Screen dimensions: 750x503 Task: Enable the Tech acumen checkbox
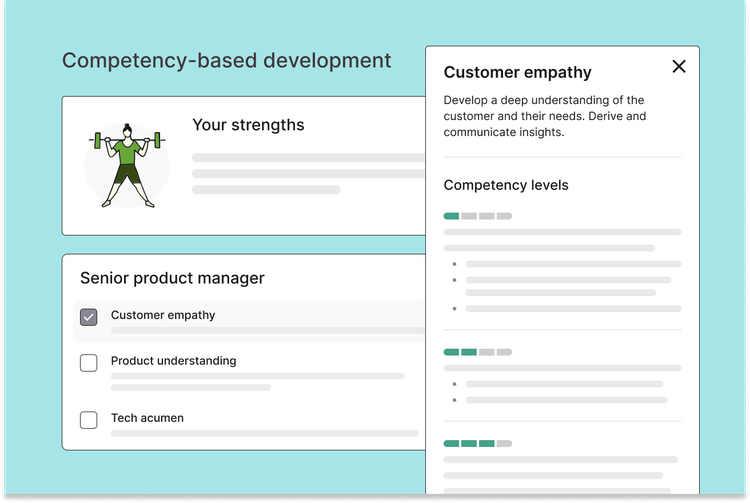click(89, 419)
